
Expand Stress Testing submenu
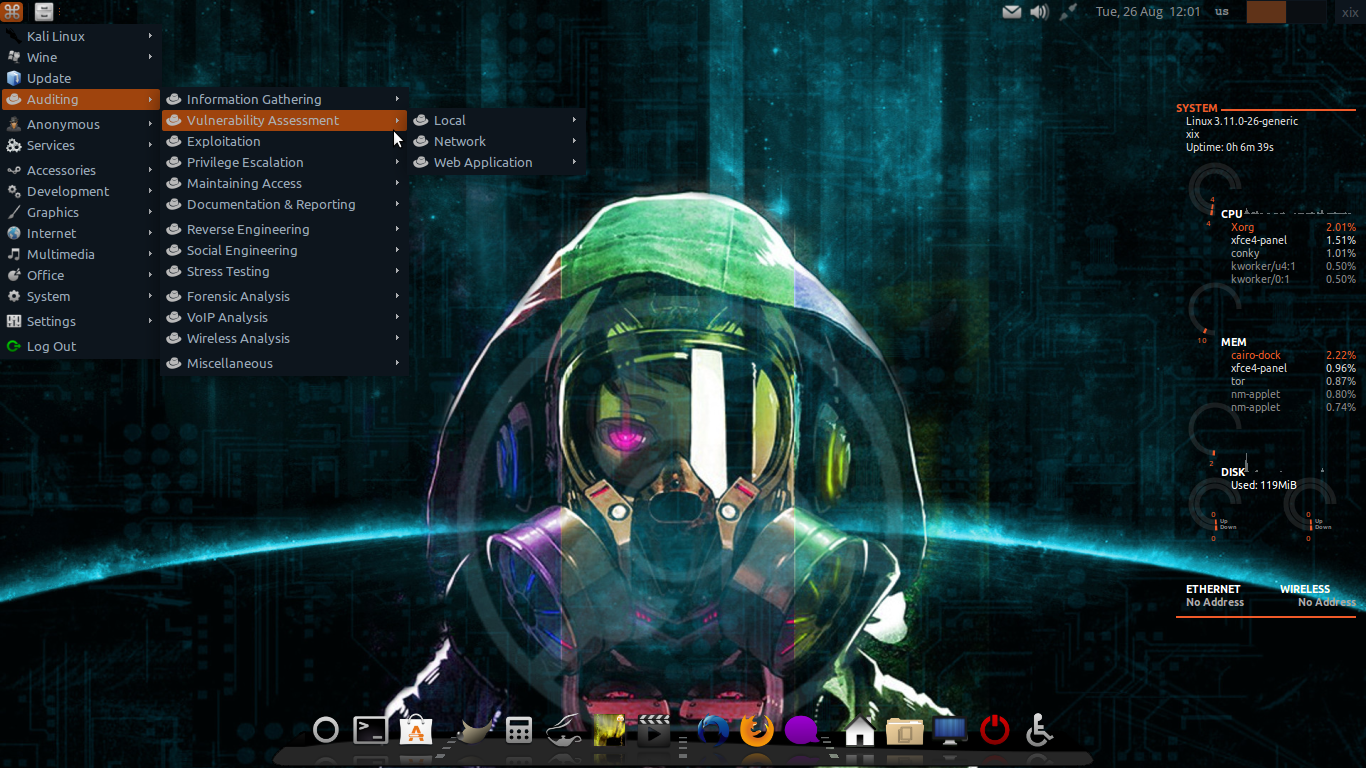pos(284,271)
